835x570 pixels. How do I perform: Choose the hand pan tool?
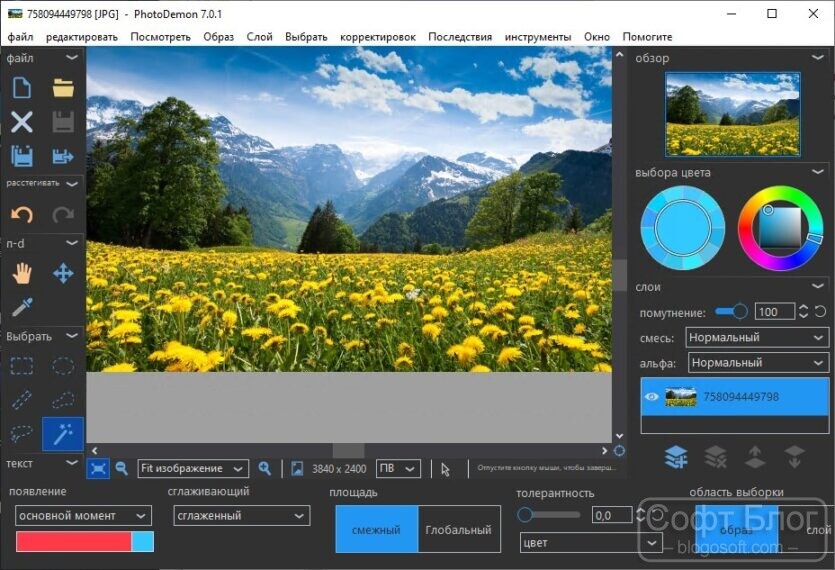click(22, 274)
